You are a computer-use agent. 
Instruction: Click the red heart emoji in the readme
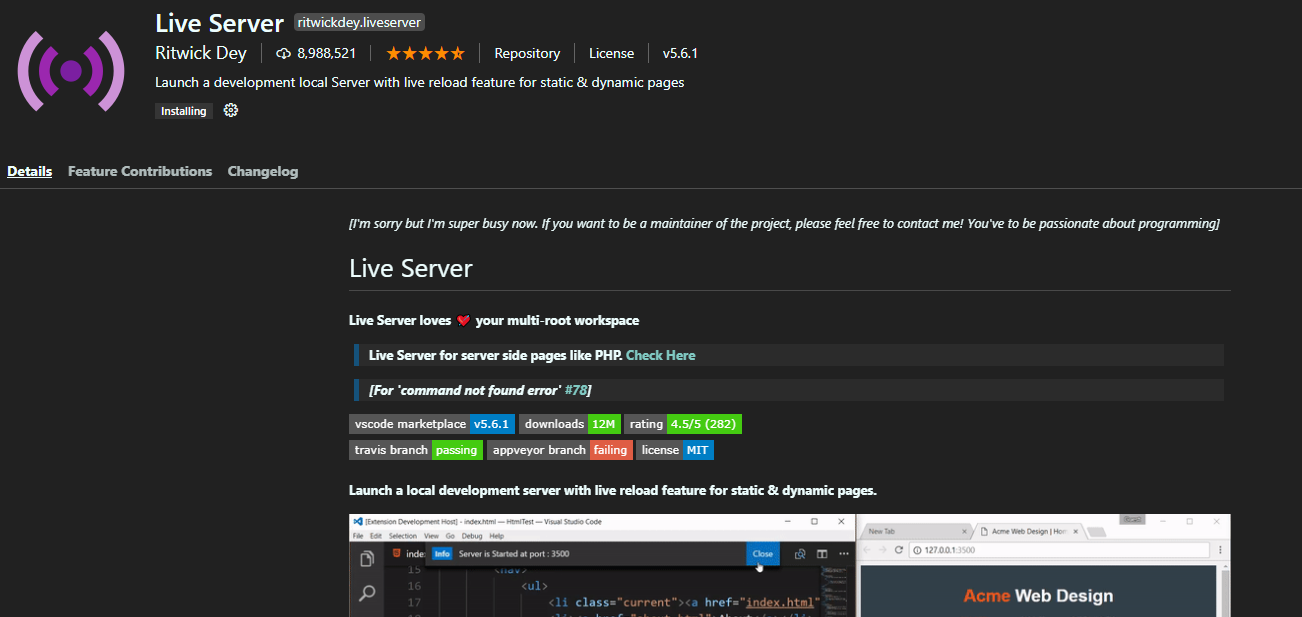pyautogui.click(x=463, y=321)
